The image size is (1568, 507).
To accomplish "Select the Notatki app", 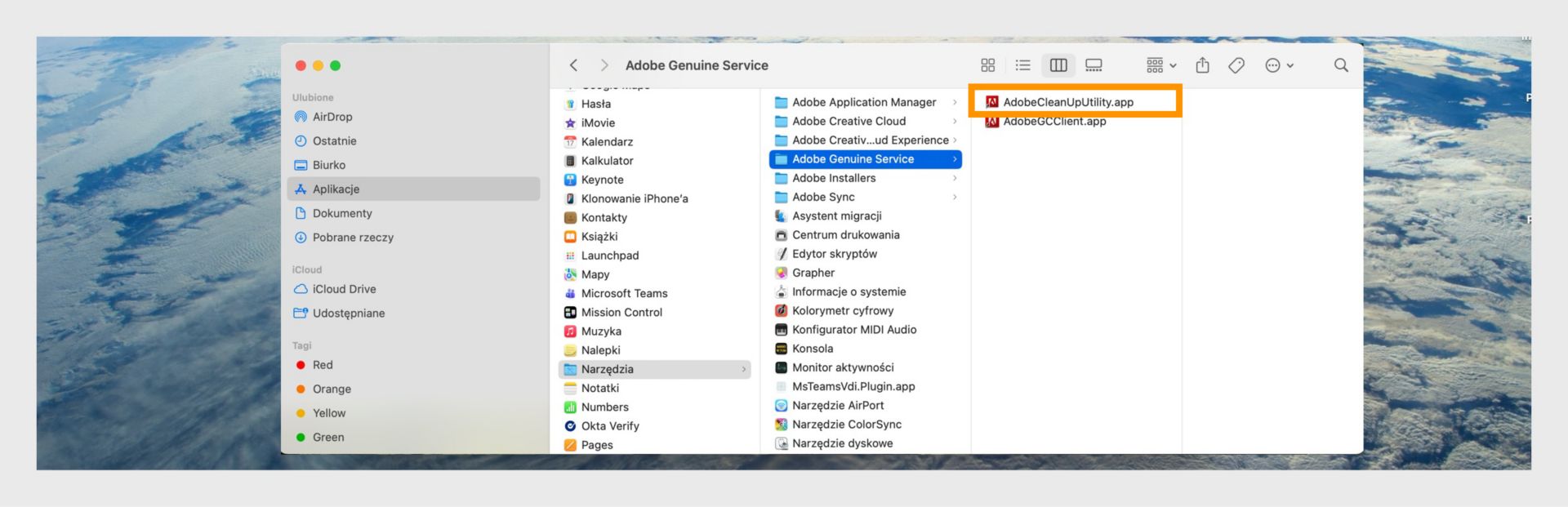I will click(x=655, y=388).
